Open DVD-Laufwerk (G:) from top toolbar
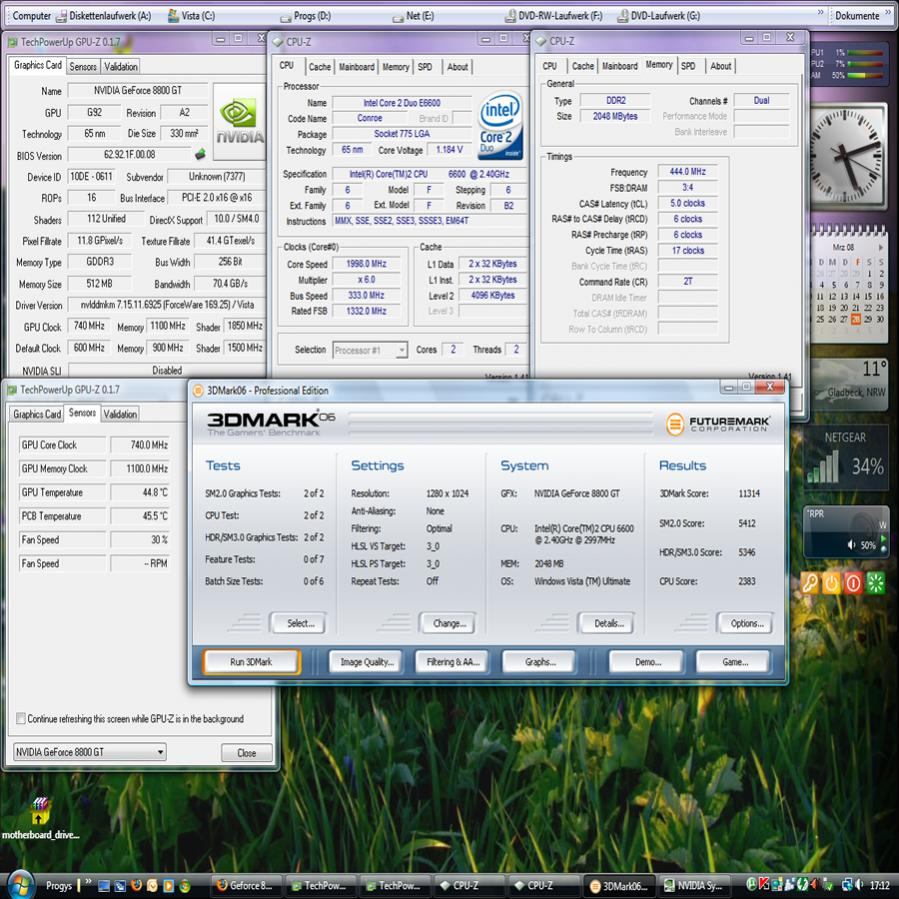Viewport: 899px width, 899px height. [x=659, y=16]
